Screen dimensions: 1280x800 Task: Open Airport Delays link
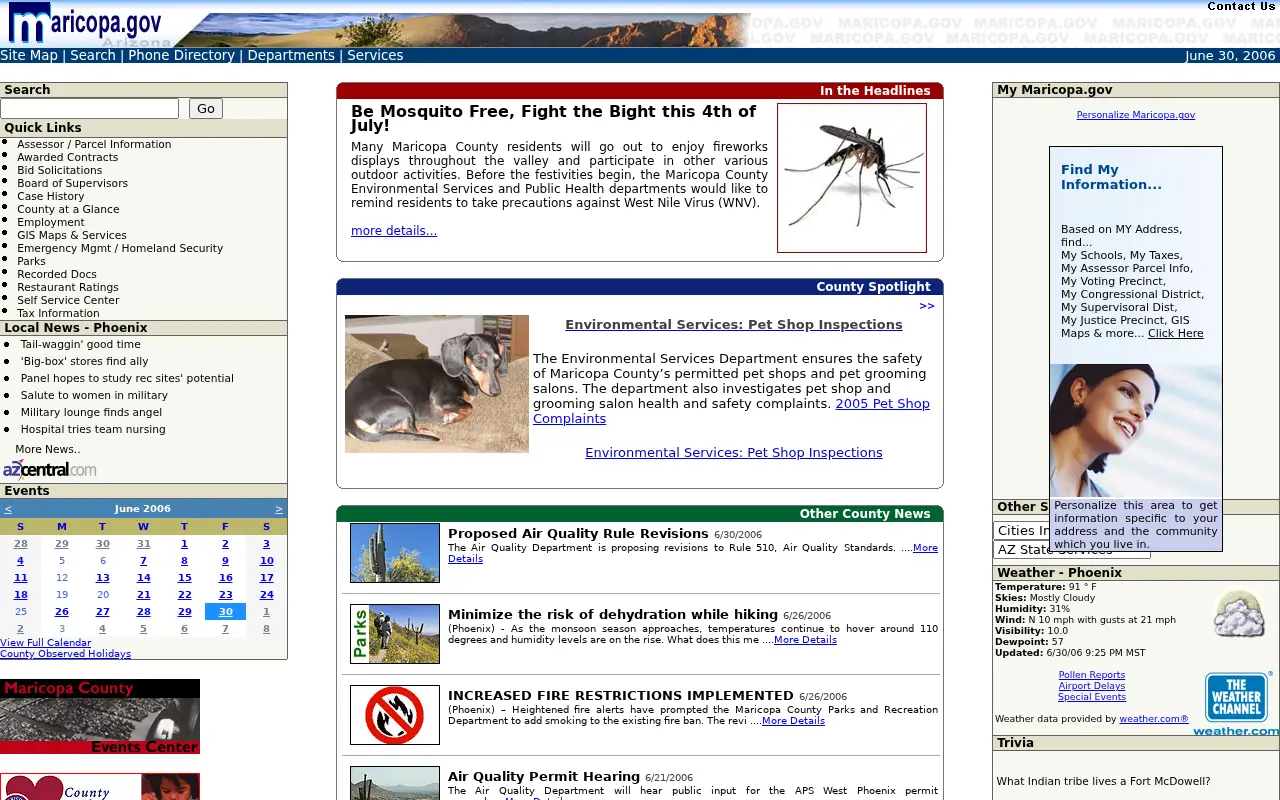click(1092, 686)
